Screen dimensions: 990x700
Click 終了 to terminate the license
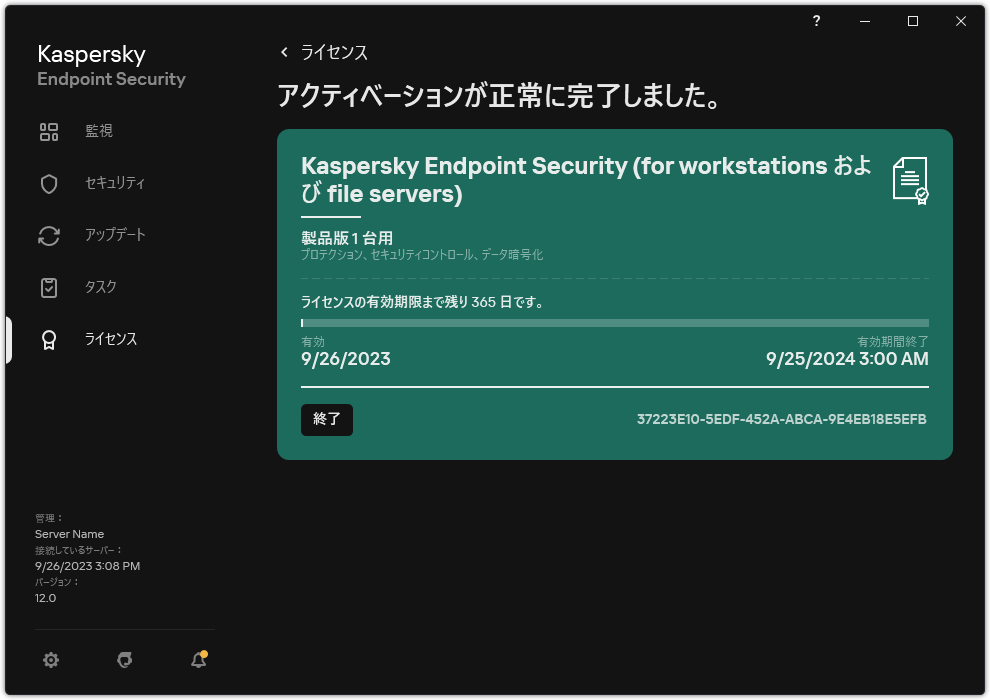point(326,420)
